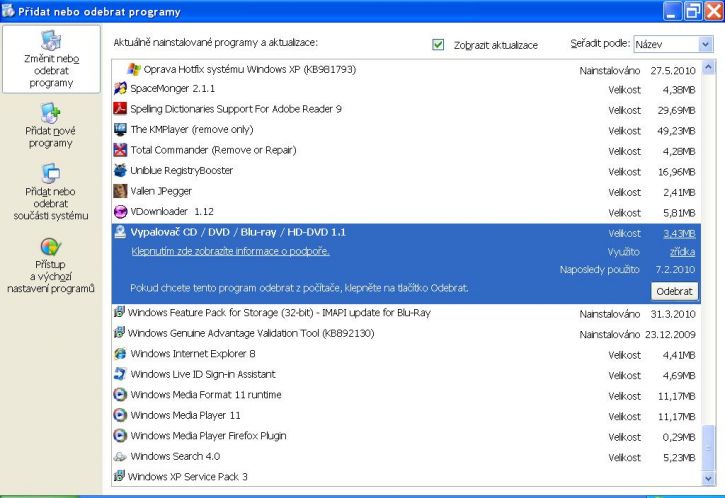Click the Windows Media Player 11 icon

pyautogui.click(x=120, y=415)
